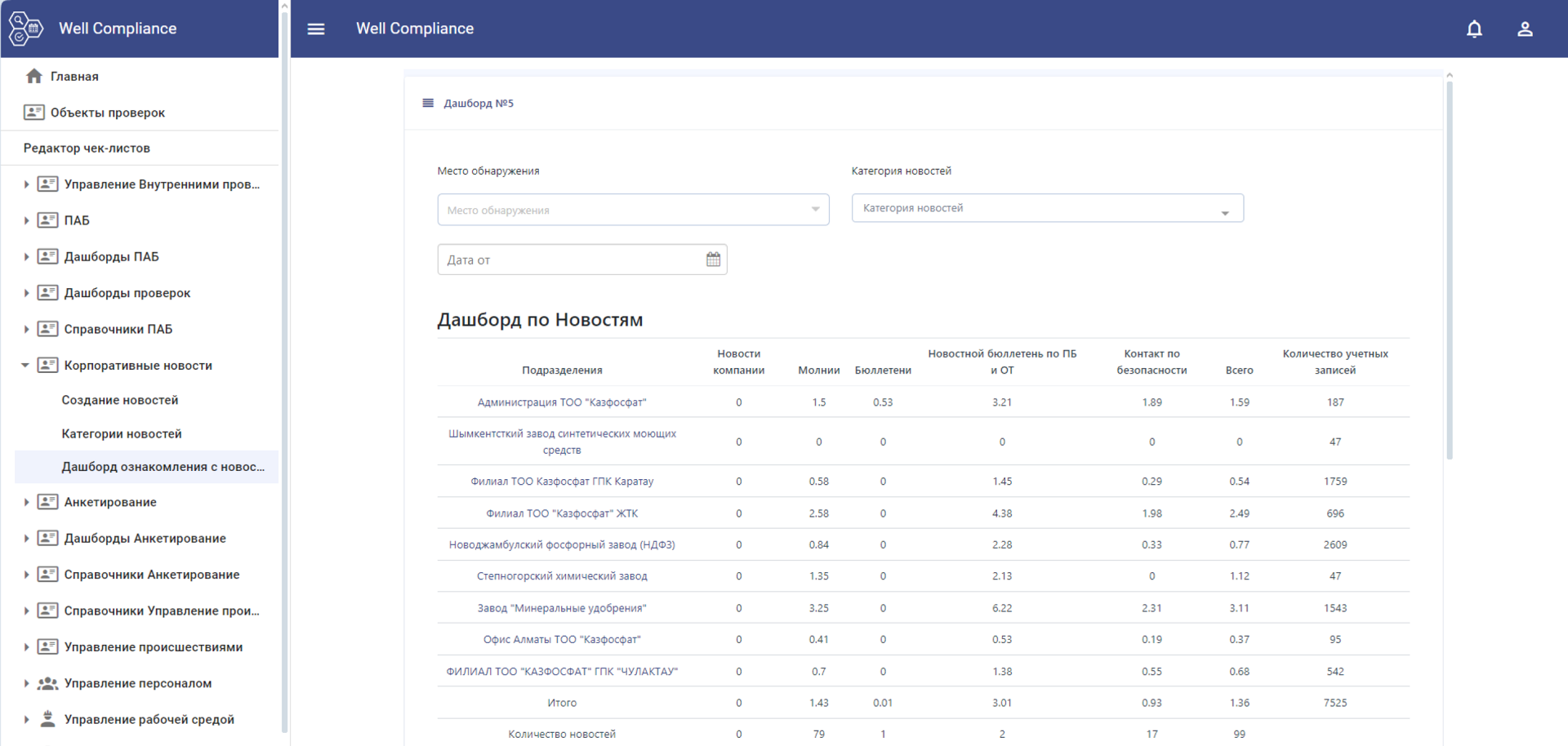
Task: Expand the Управление происшествиями node arrow
Action: pos(26,647)
